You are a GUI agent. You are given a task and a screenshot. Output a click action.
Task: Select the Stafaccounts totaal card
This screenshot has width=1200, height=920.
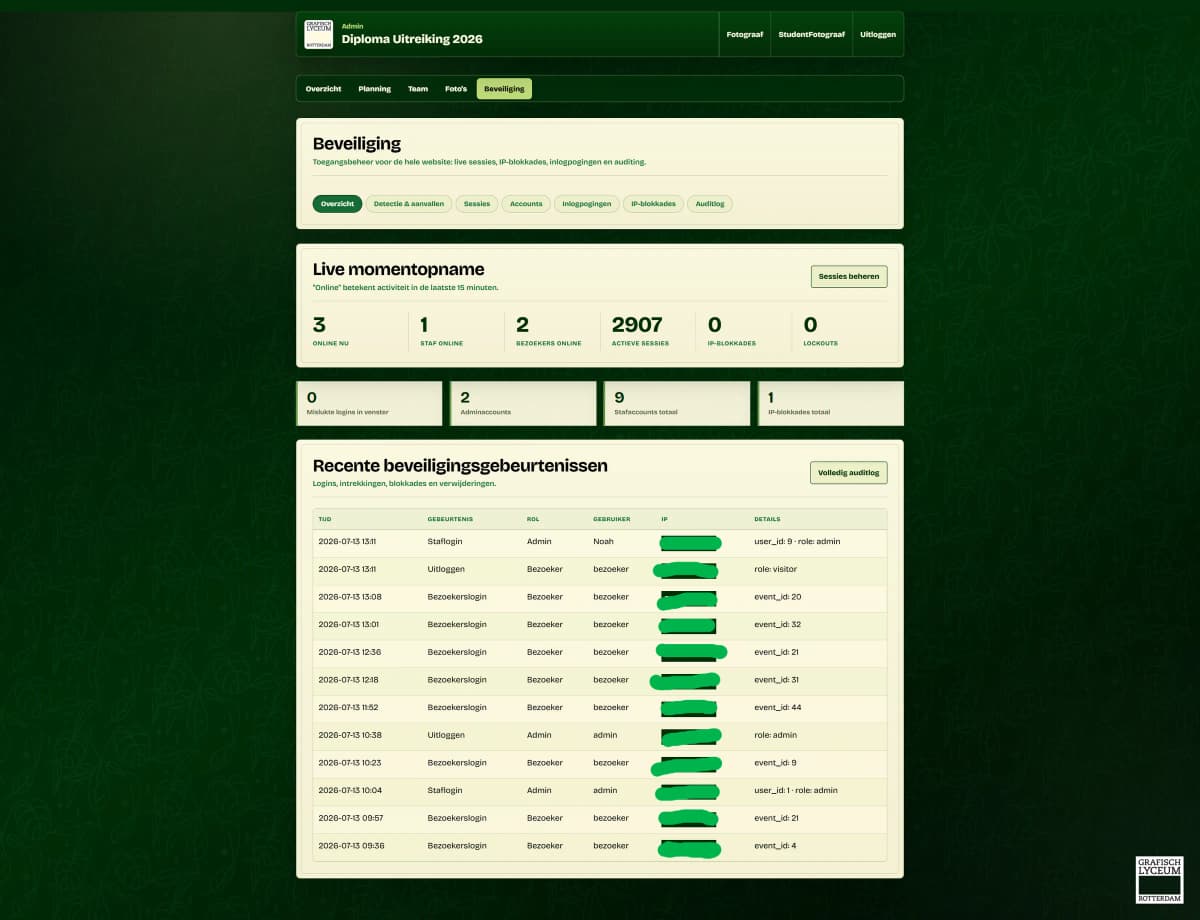coord(677,403)
